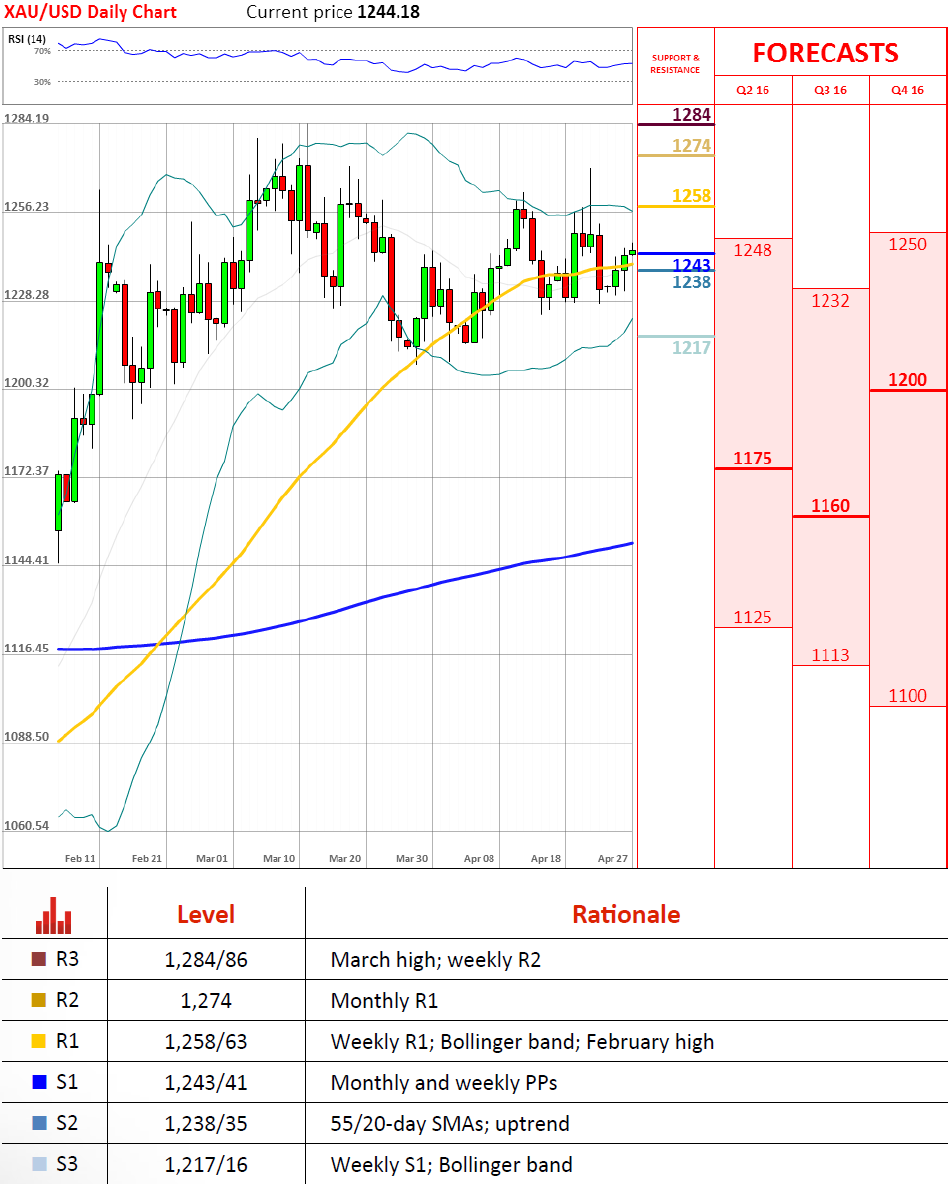952x1184 pixels.
Task: Click Q3 16 lower forecast 1113
Action: pos(830,655)
